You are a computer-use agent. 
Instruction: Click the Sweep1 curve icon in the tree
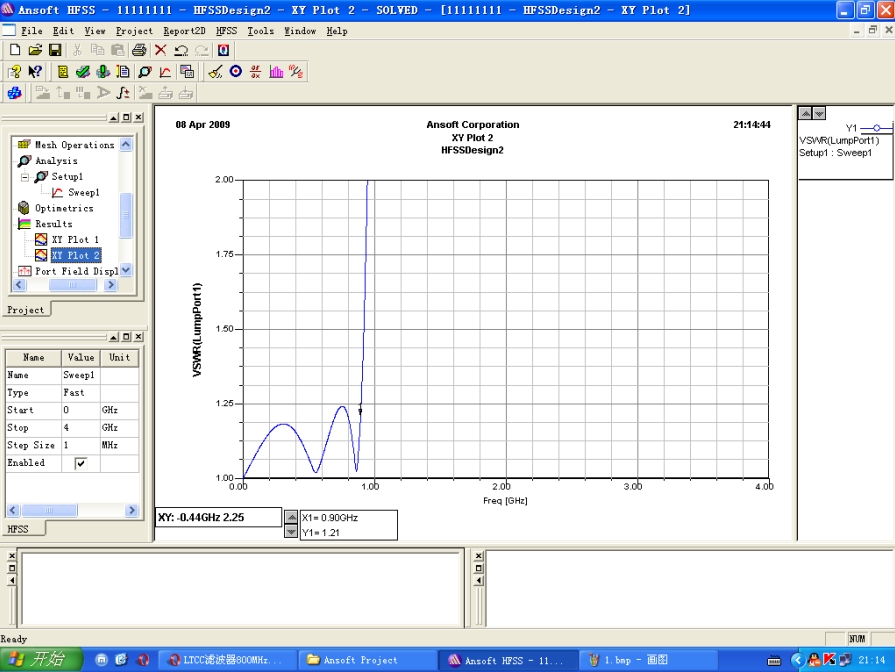point(58,193)
